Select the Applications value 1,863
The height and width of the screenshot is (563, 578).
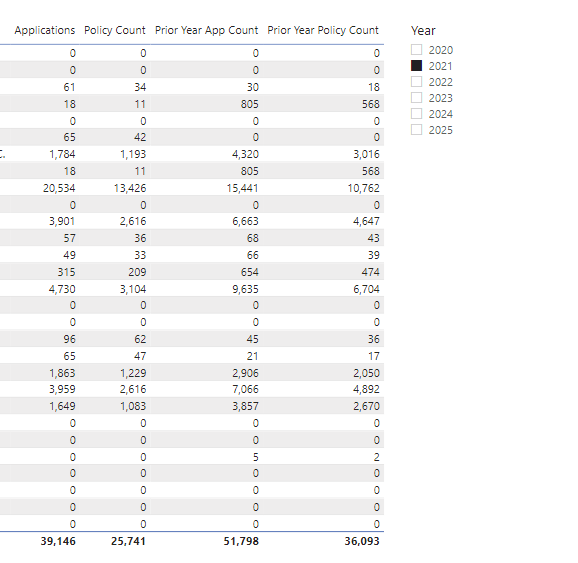[x=62, y=373]
